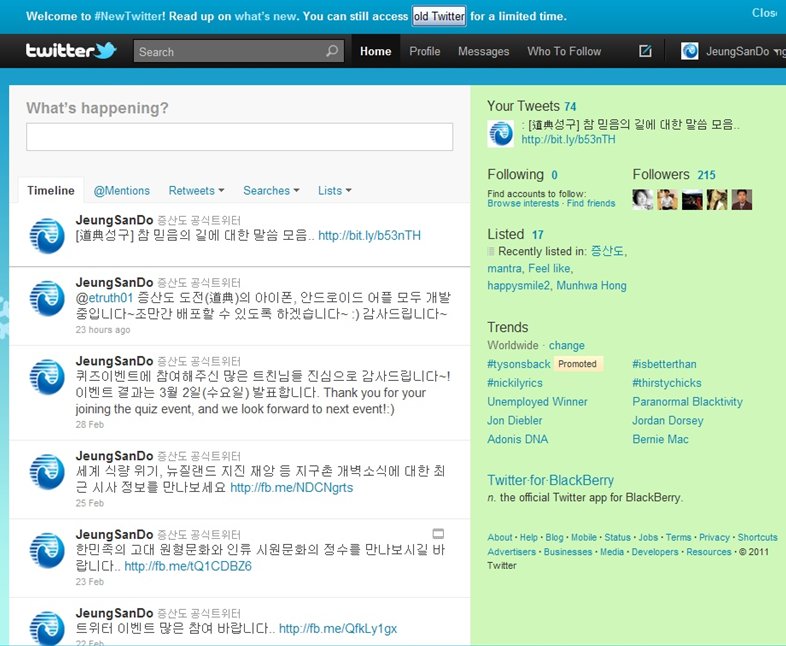Close the #NewTwitter welcome banner
786x646 pixels.
tap(765, 13)
